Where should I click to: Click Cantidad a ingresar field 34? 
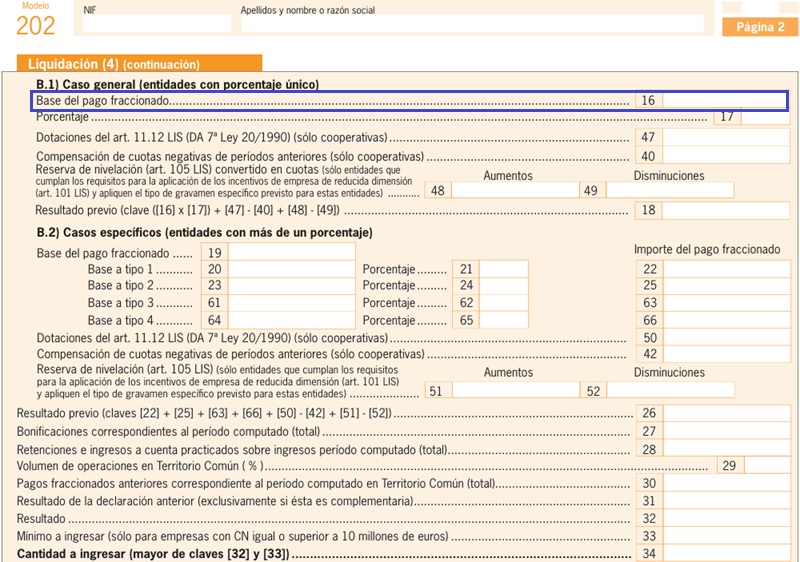pos(727,554)
